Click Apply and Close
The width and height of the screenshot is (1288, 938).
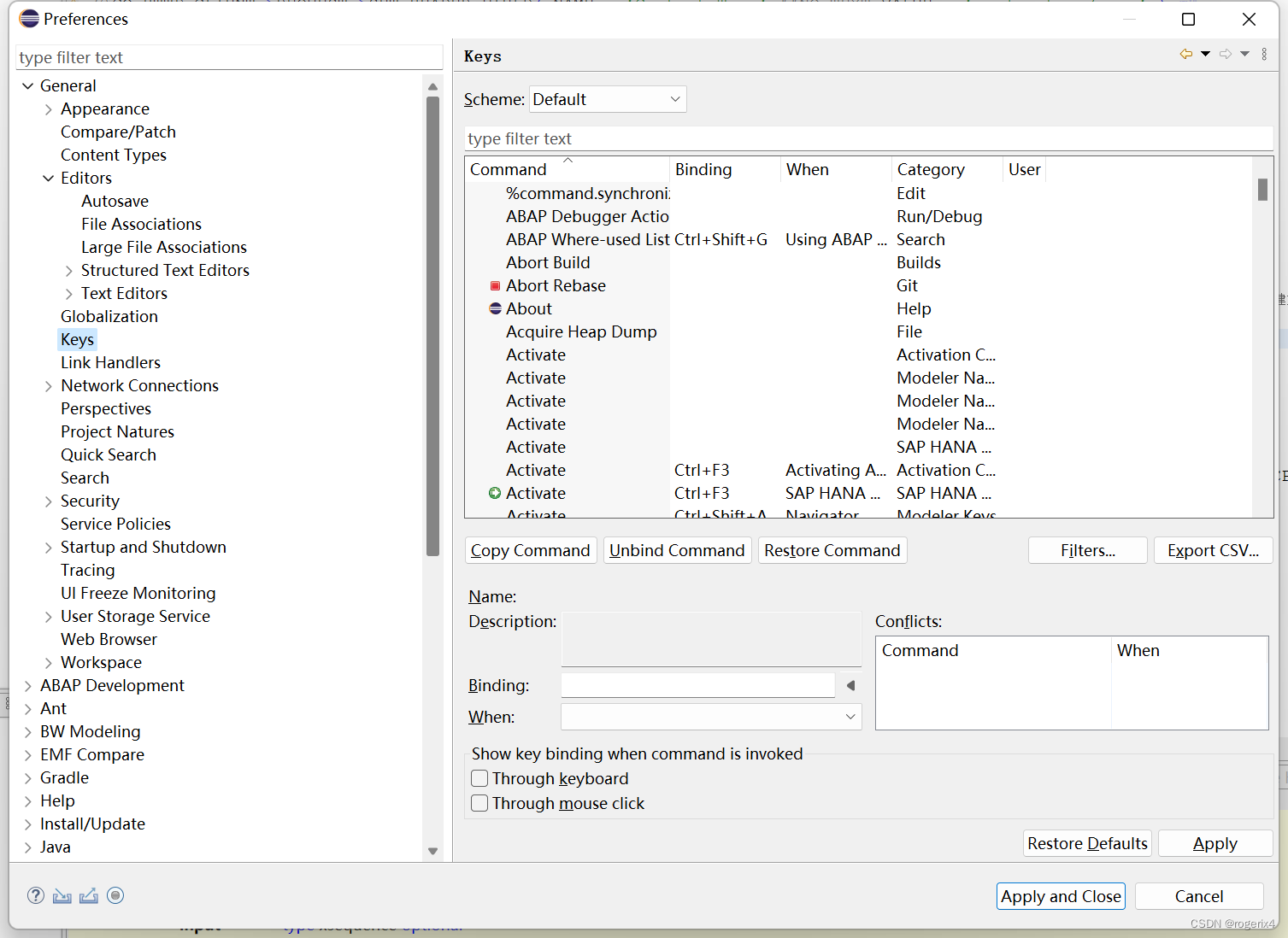[1060, 895]
